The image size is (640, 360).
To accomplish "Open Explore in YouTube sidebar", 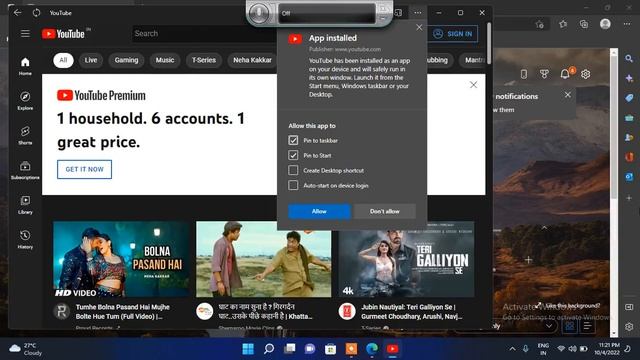I will [x=25, y=101].
